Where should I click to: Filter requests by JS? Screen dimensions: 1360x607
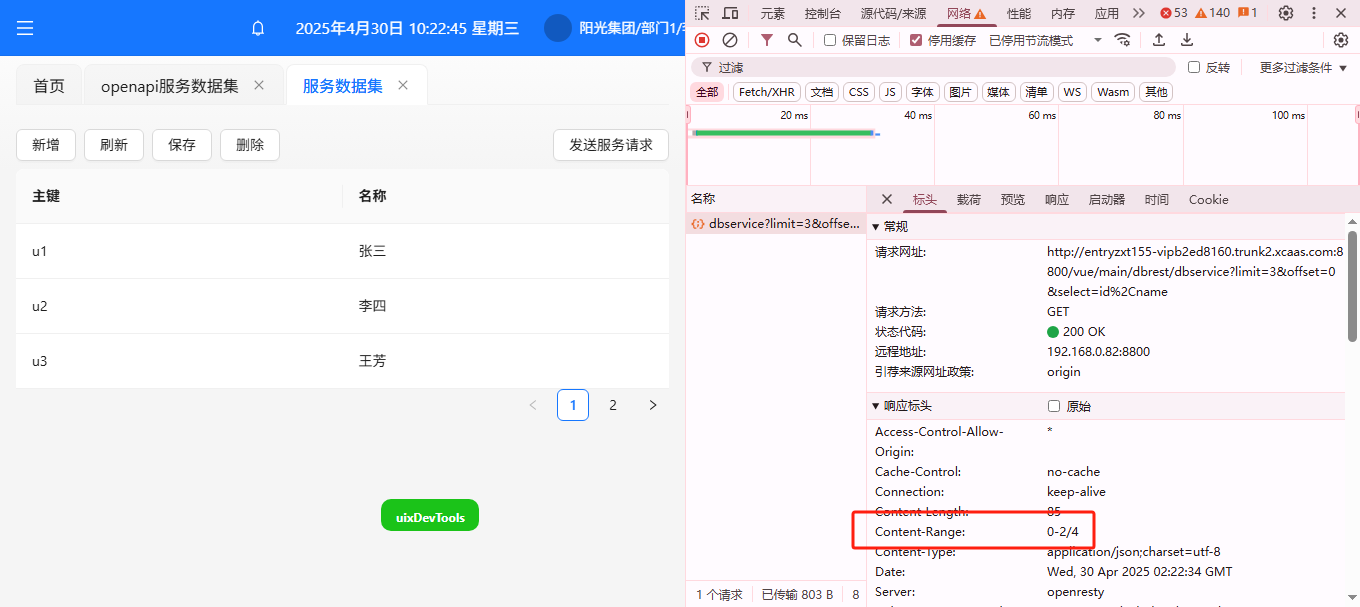890,92
